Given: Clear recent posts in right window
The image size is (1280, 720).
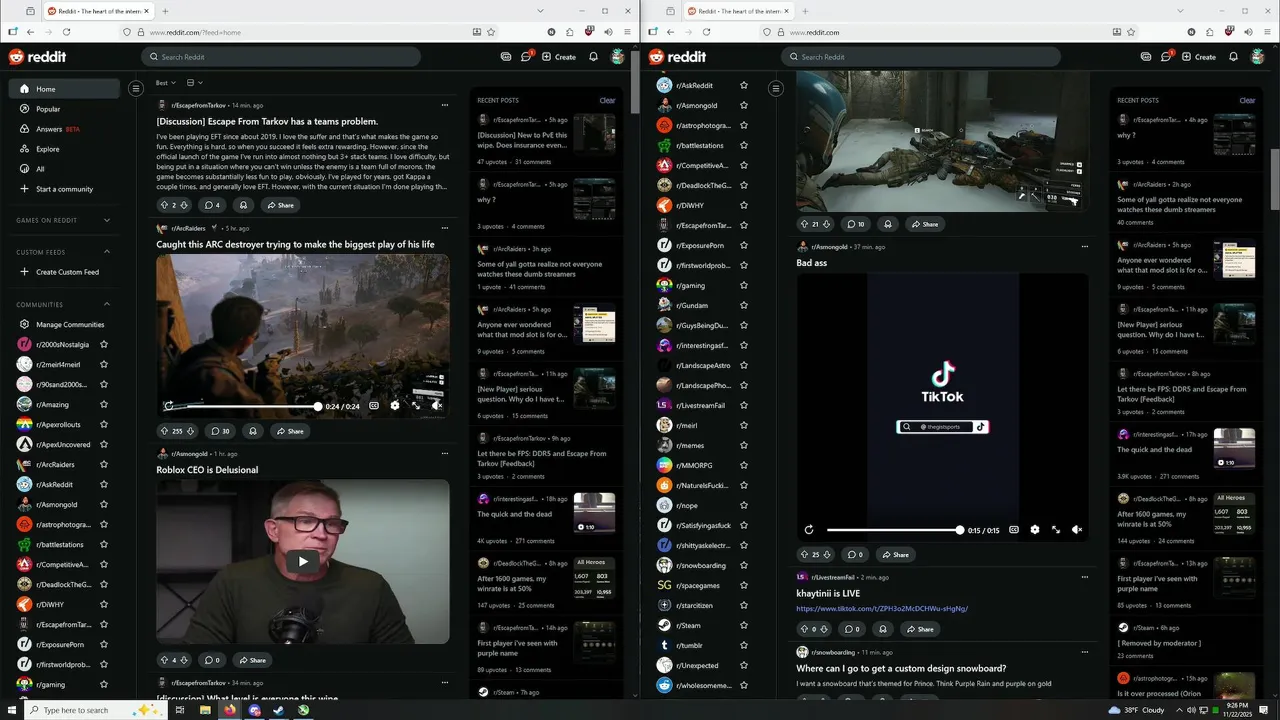Looking at the screenshot, I should click(x=1247, y=100).
